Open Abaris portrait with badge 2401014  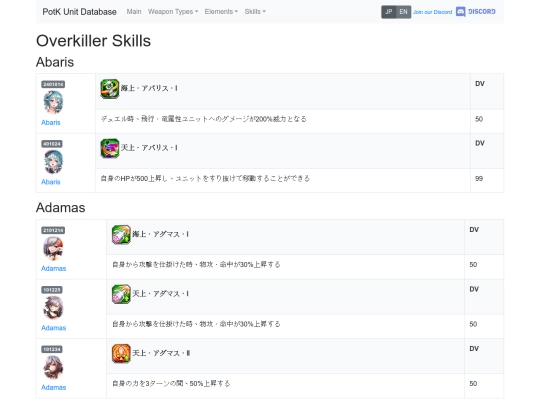(x=53, y=102)
